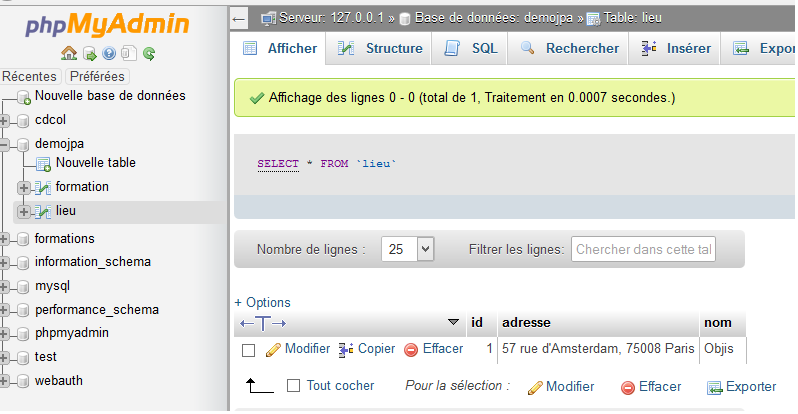The height and width of the screenshot is (414, 798).
Task: Collapse the demojpa database tree
Action: coord(5,144)
